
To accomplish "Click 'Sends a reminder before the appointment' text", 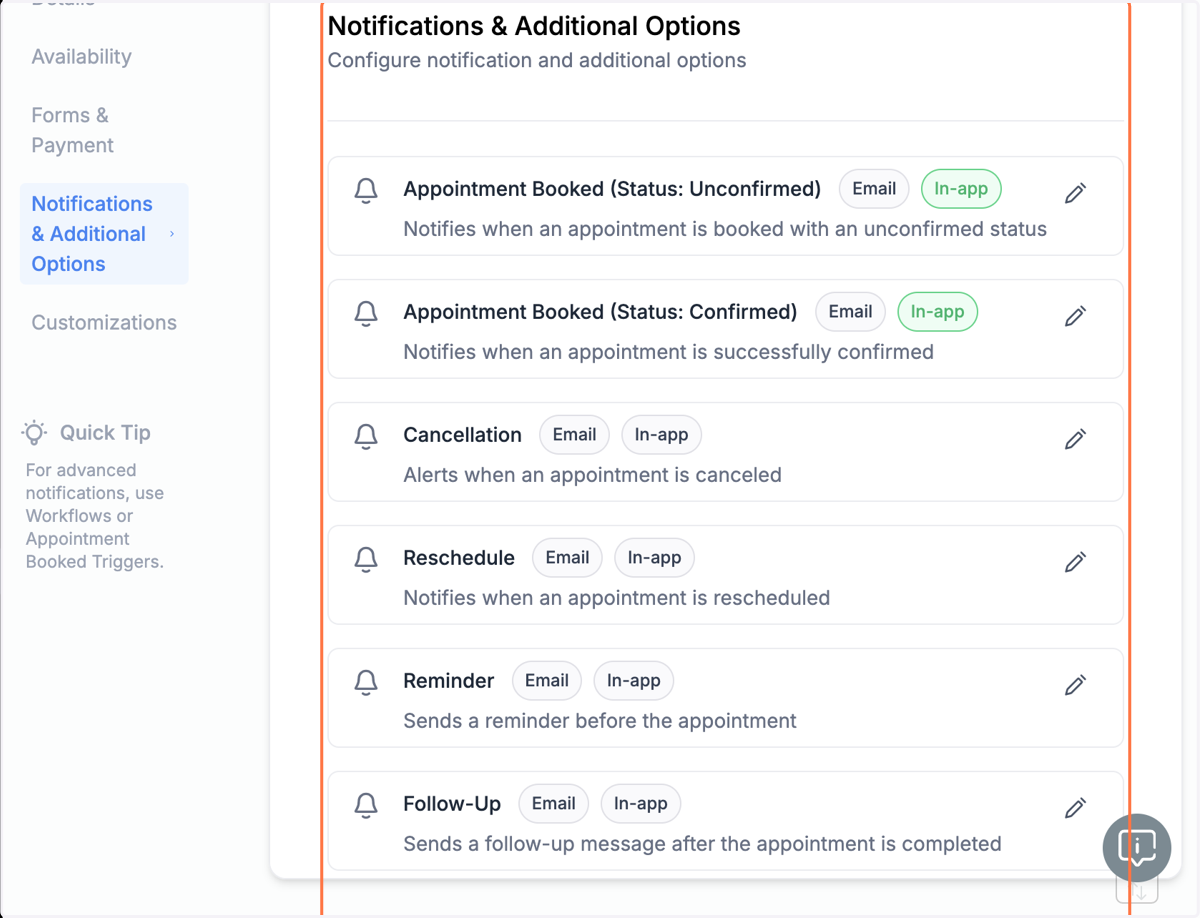I will (600, 721).
